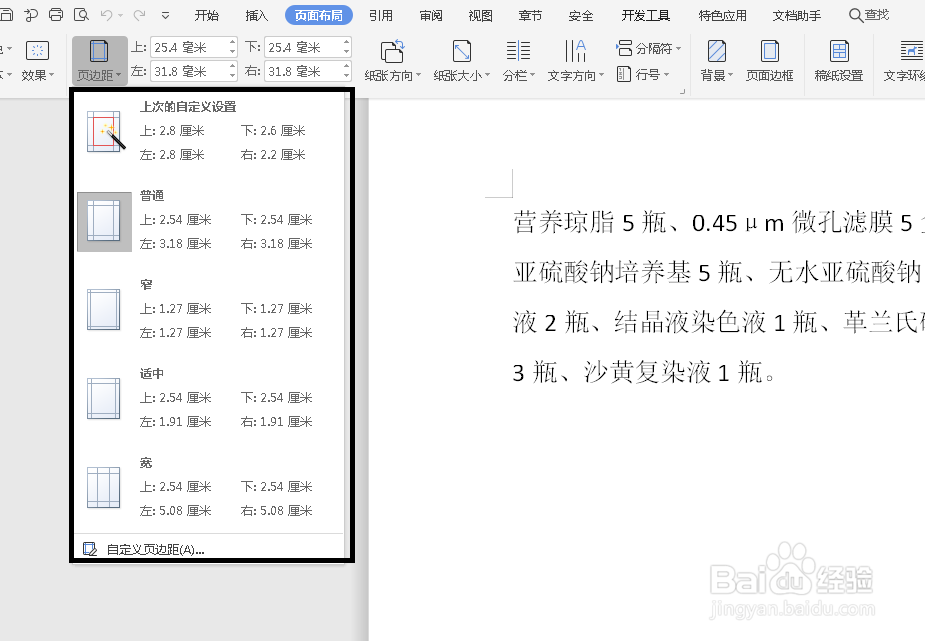Select the 纸张大小 paper size tool
Screen dimensions: 925x641
pos(459,60)
